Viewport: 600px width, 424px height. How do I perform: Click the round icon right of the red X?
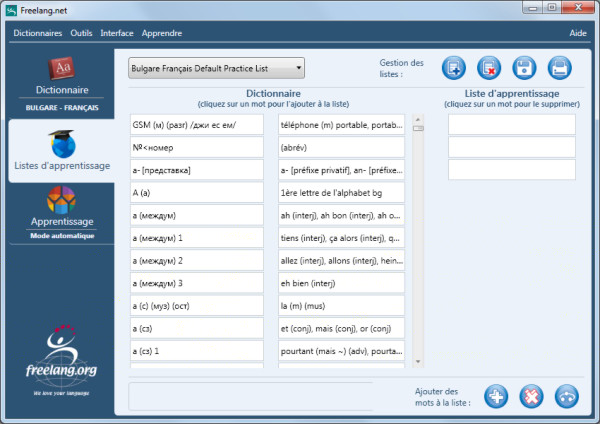click(567, 396)
